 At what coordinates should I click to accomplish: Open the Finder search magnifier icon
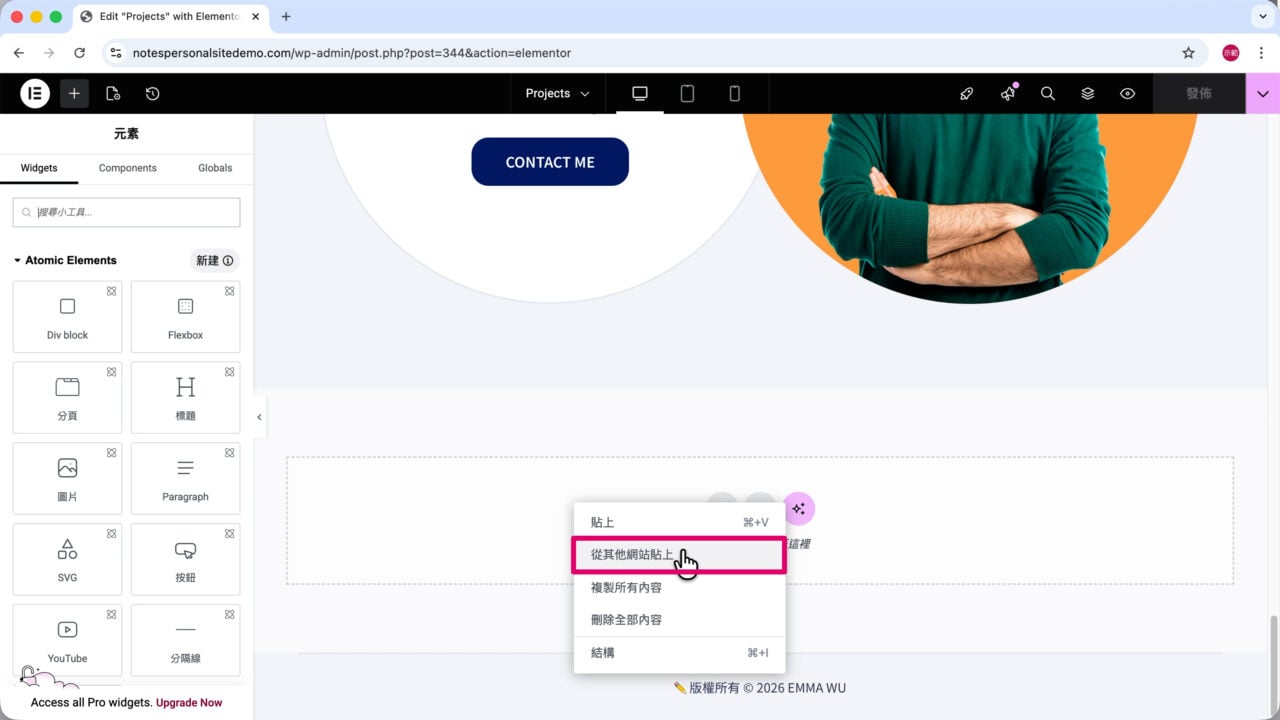tap(1047, 93)
